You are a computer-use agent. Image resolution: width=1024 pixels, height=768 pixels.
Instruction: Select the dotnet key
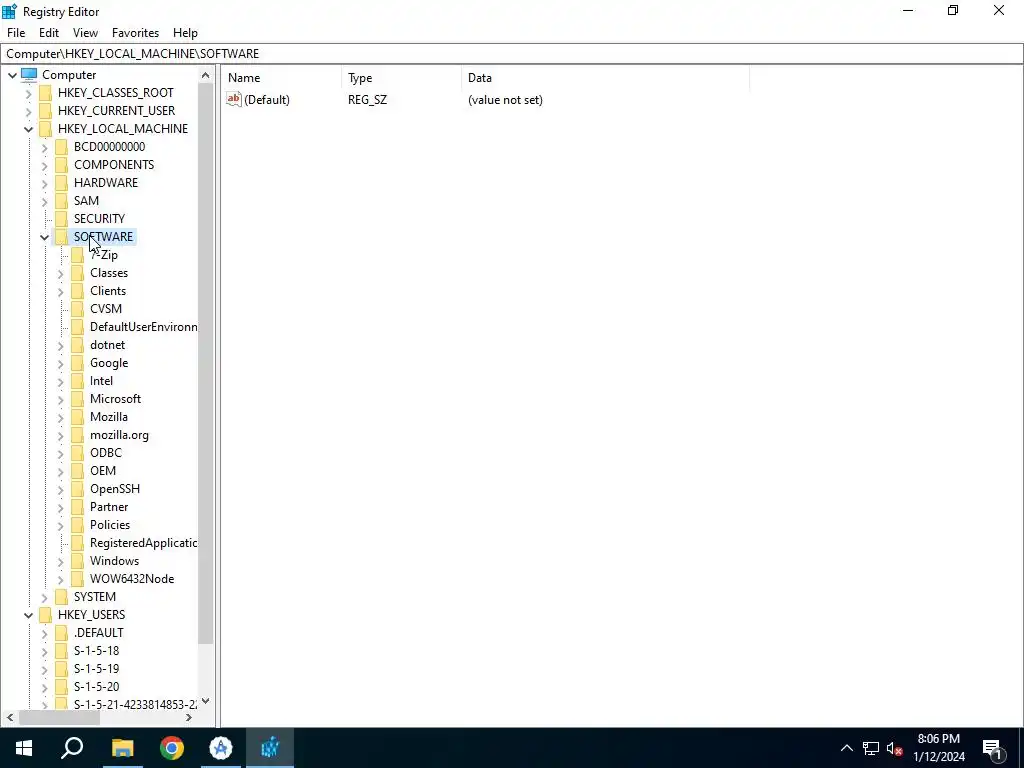tap(107, 345)
